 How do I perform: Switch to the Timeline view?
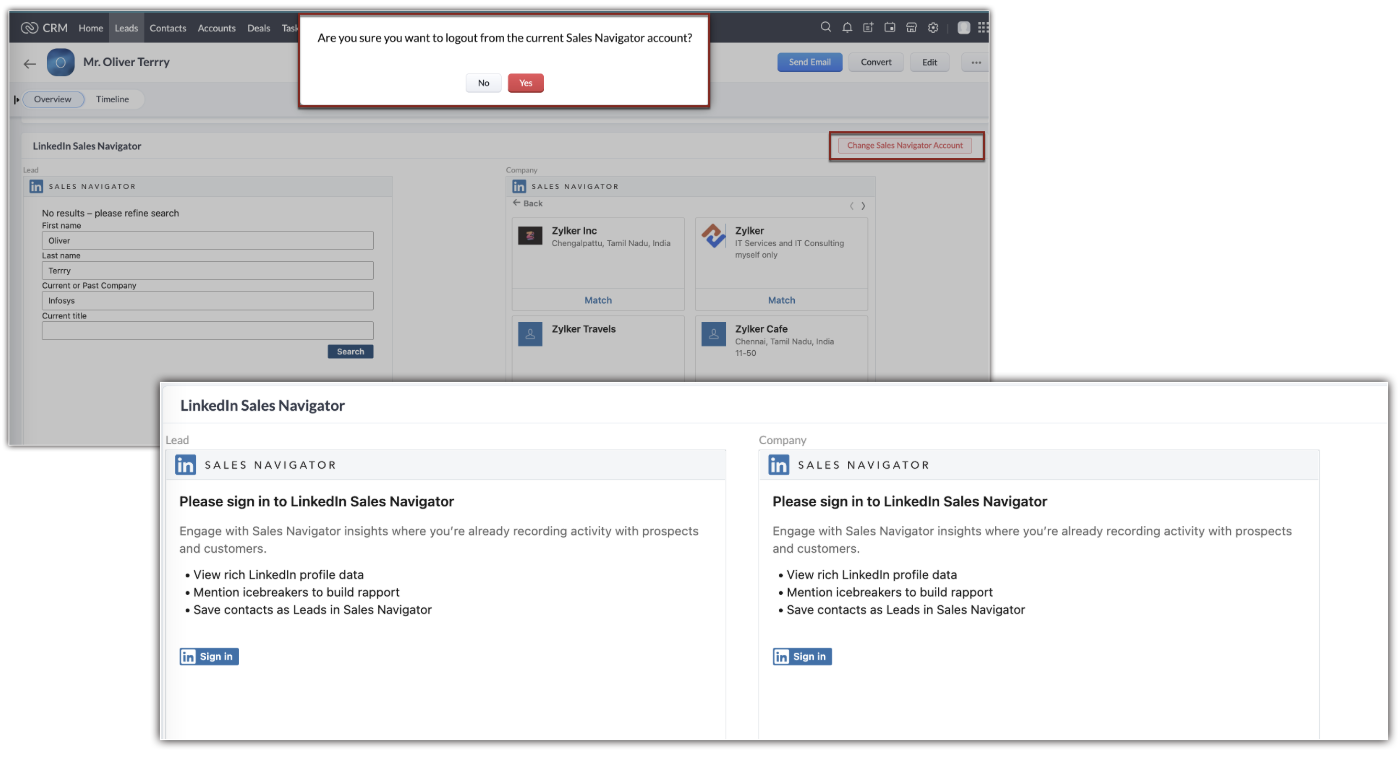[113, 99]
